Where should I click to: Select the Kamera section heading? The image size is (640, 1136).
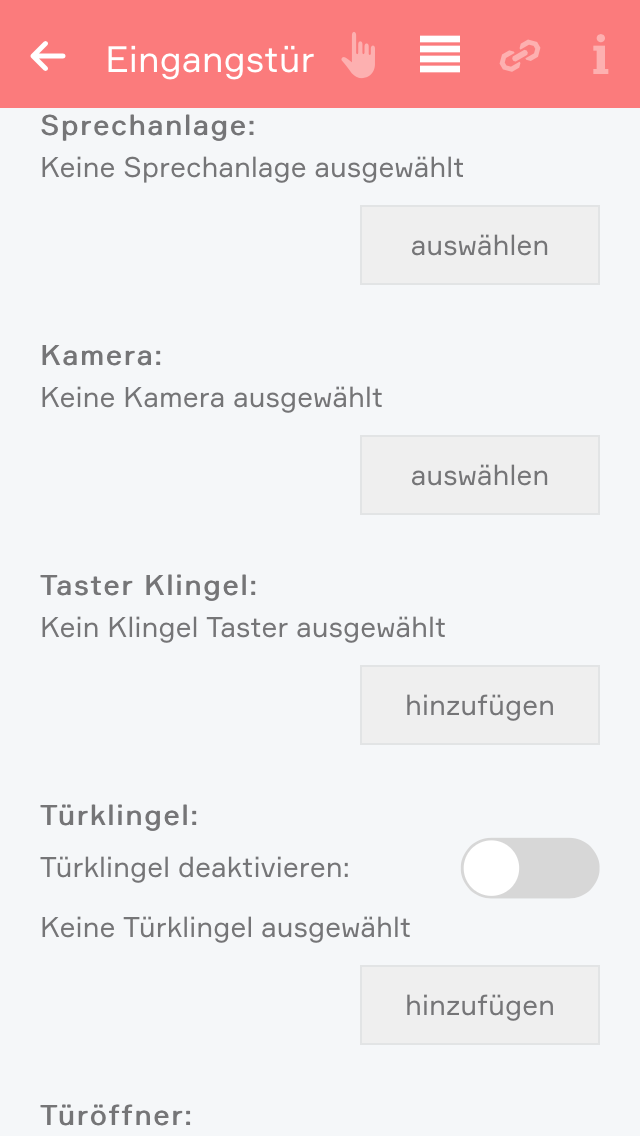[x=102, y=355]
